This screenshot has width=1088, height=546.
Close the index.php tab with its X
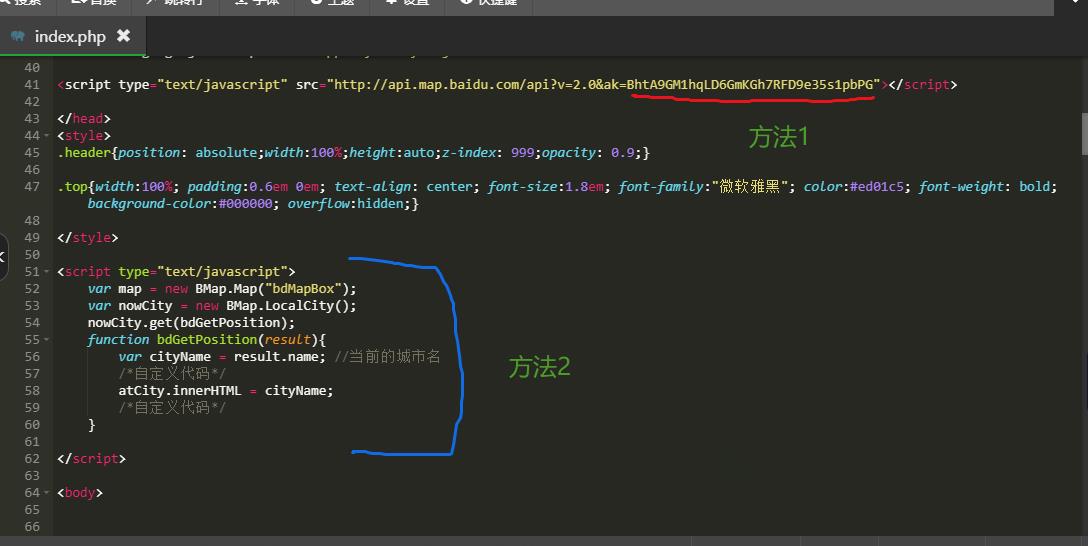tap(123, 36)
